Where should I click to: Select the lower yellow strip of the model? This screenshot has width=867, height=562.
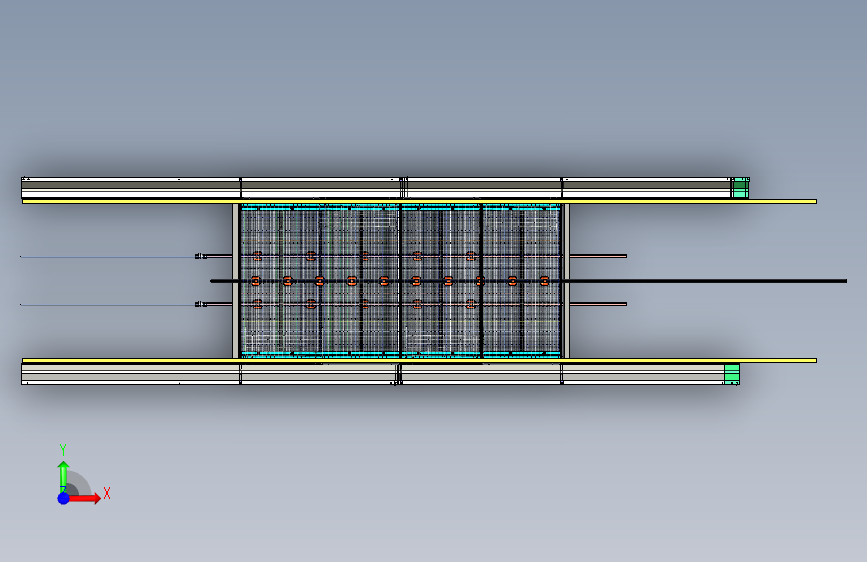[x=419, y=361]
